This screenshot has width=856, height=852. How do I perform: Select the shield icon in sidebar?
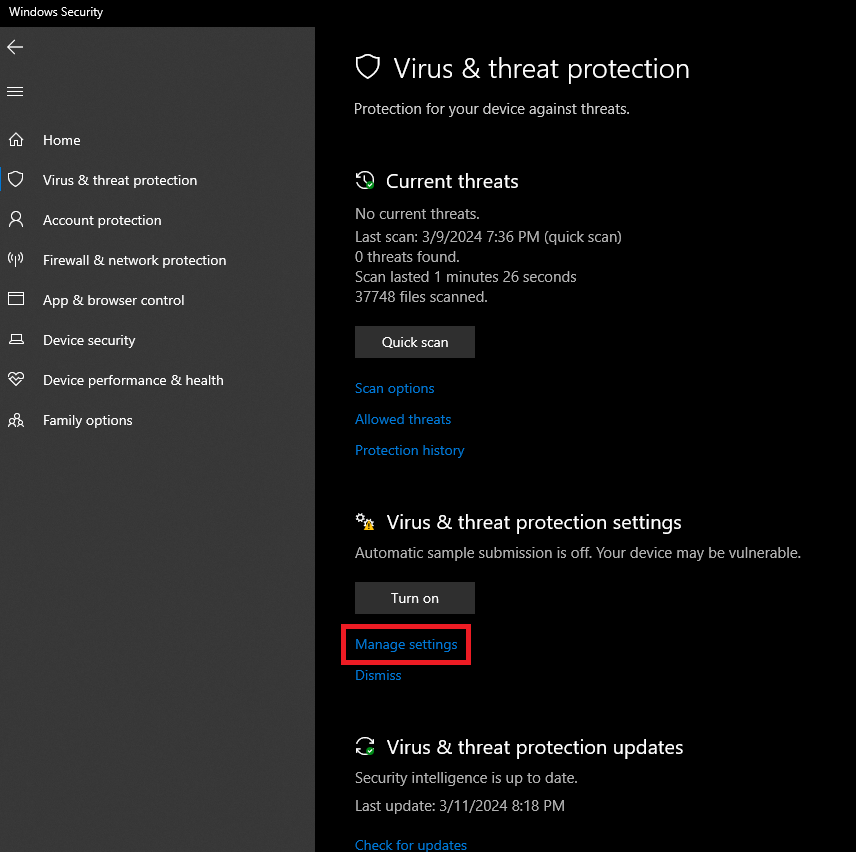click(x=16, y=180)
